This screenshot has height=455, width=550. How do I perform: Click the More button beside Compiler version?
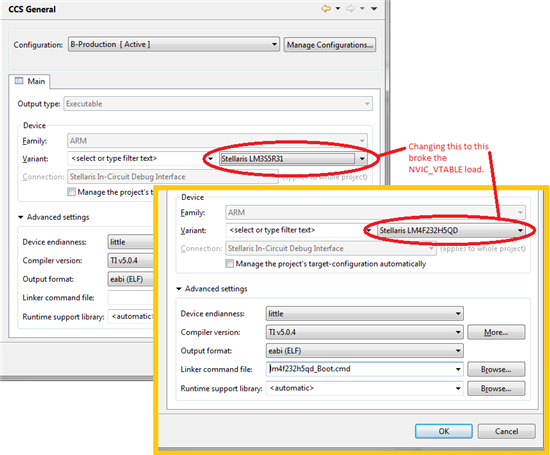pyautogui.click(x=496, y=332)
